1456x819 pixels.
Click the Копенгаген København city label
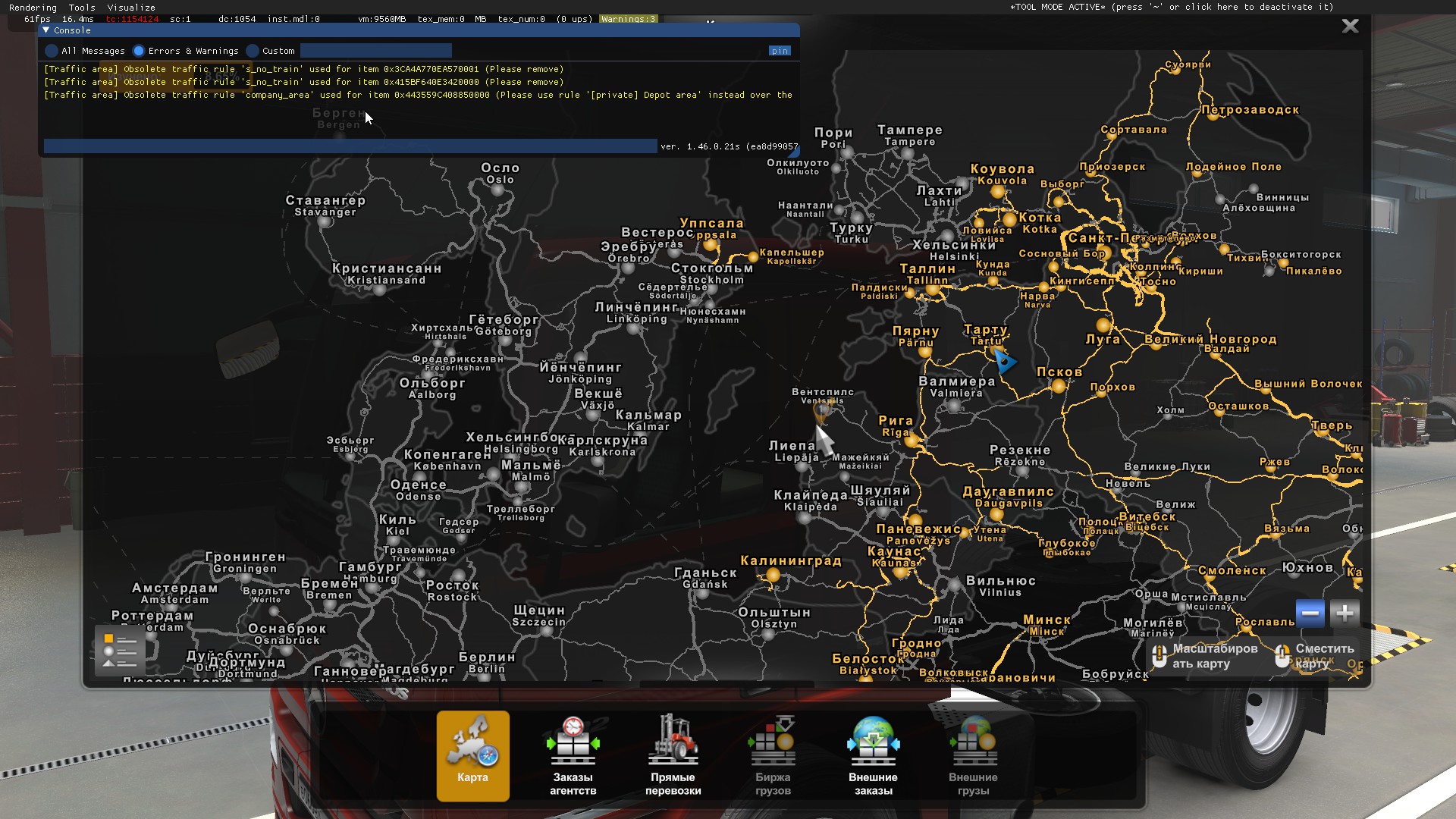pyautogui.click(x=447, y=460)
